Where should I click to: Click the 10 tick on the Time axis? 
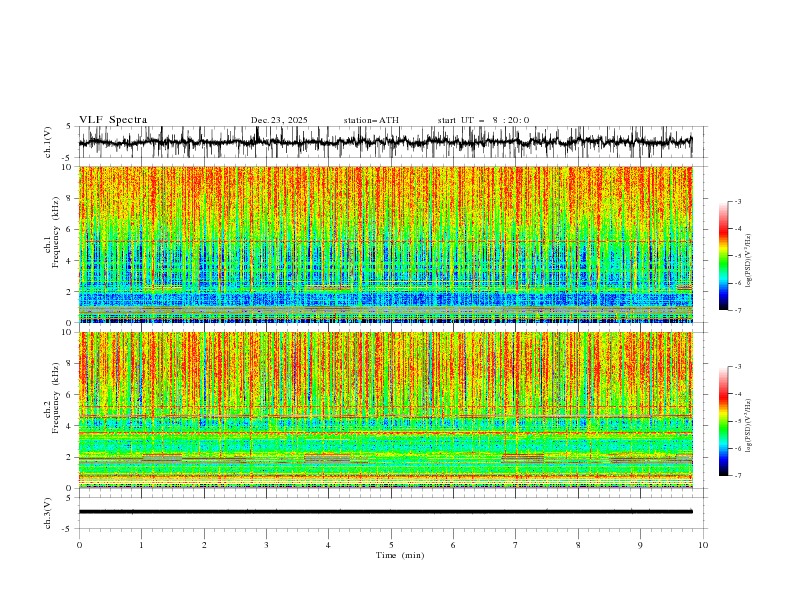703,545
